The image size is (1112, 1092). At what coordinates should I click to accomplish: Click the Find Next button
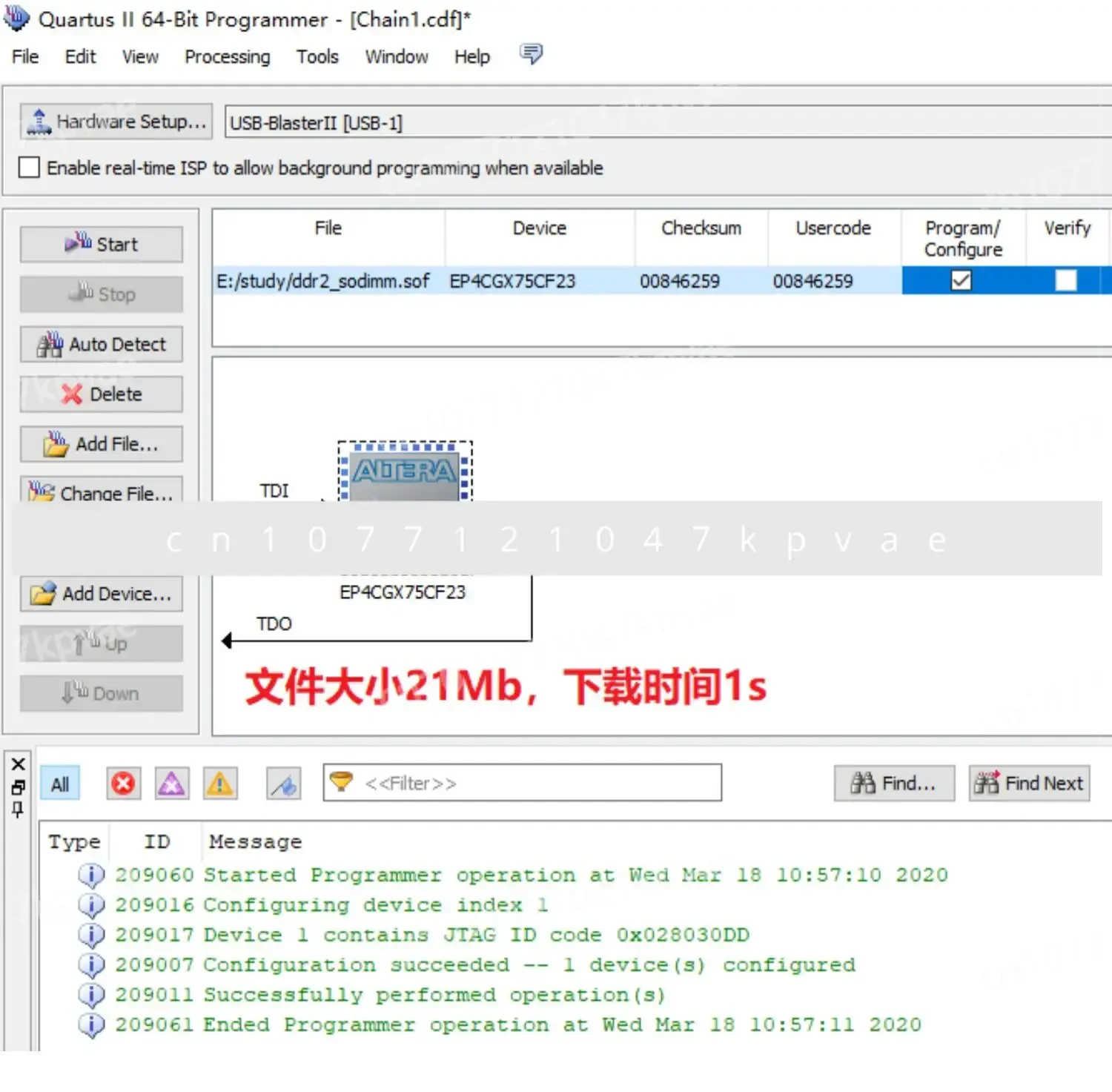[x=1030, y=783]
